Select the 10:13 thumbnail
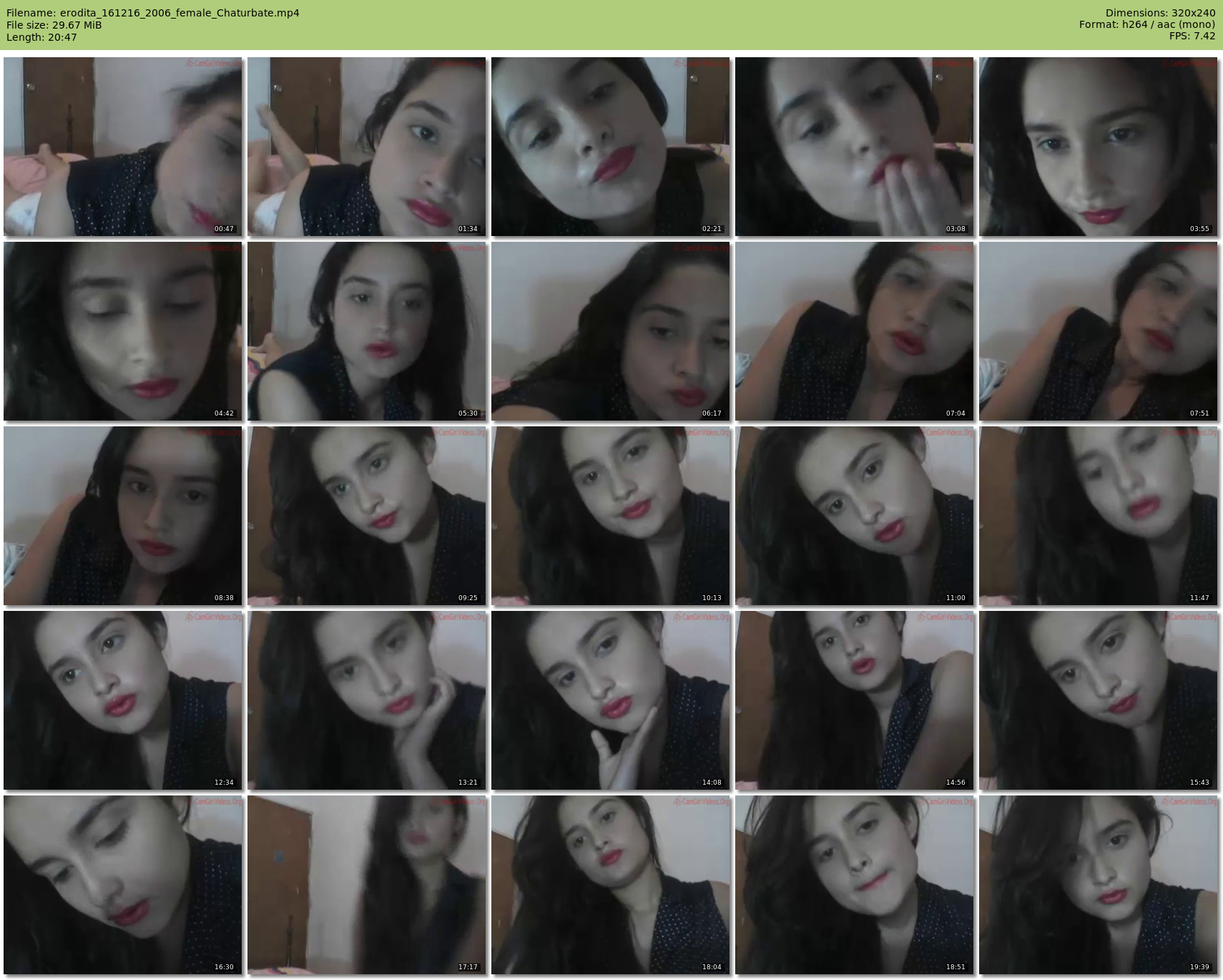This screenshot has height=980, width=1223. coord(610,516)
